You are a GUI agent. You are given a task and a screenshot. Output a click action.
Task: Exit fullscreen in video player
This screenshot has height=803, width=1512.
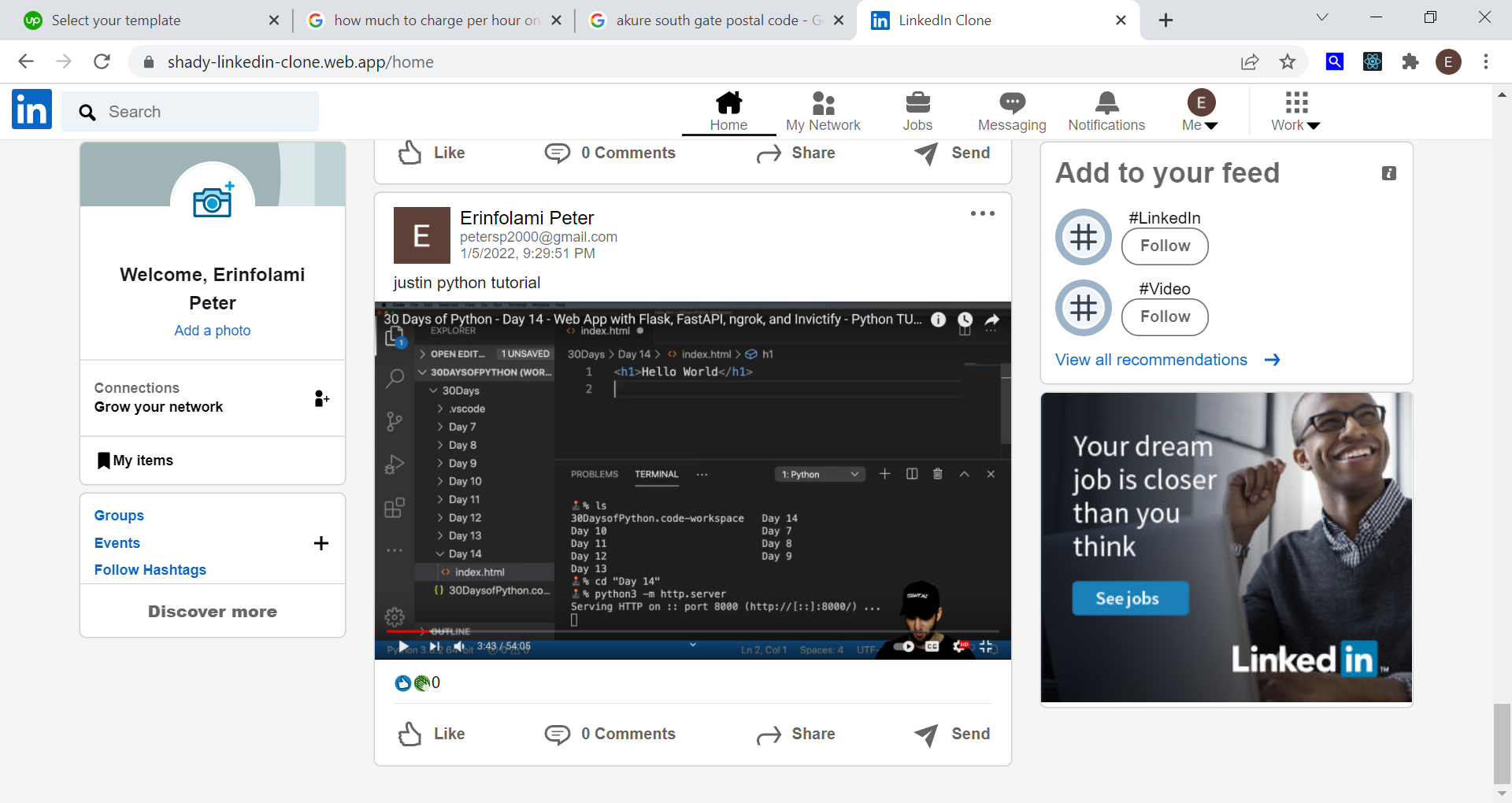tap(987, 647)
